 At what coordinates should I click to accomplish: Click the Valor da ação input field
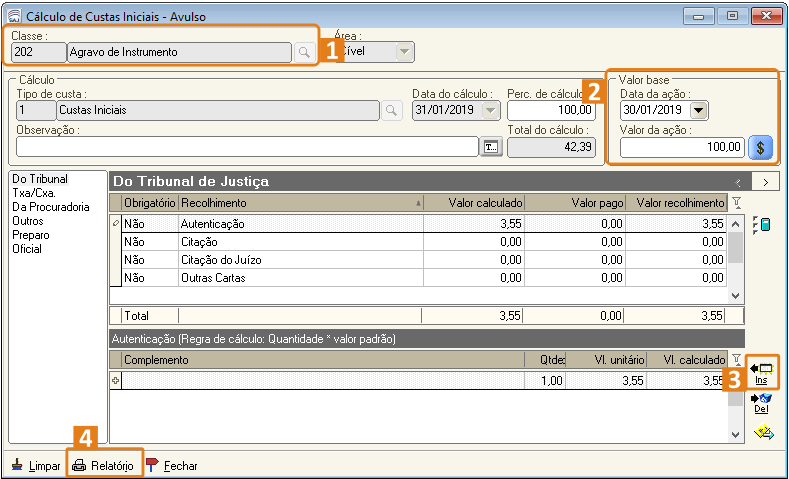pos(682,147)
